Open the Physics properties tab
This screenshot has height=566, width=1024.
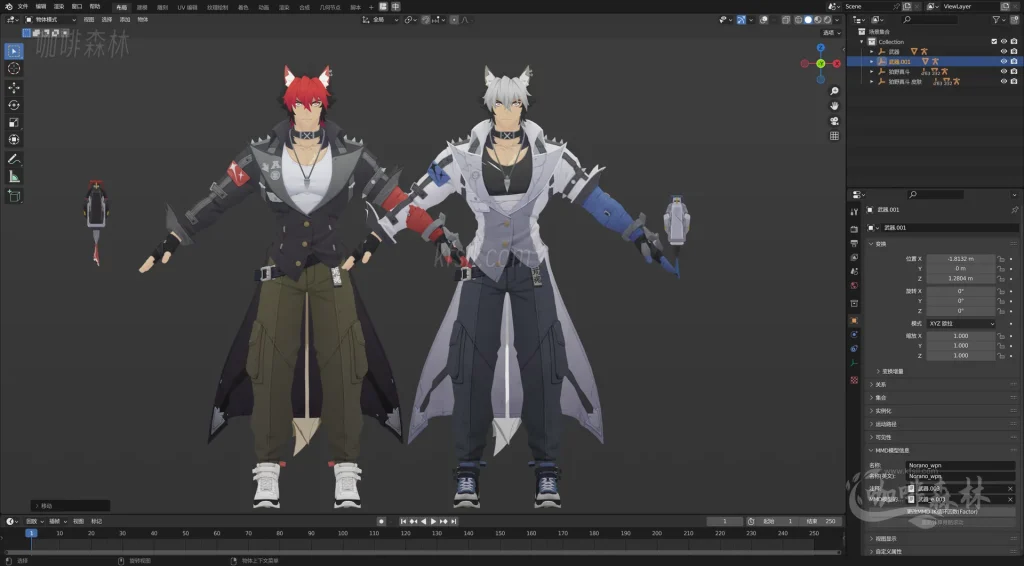click(854, 334)
